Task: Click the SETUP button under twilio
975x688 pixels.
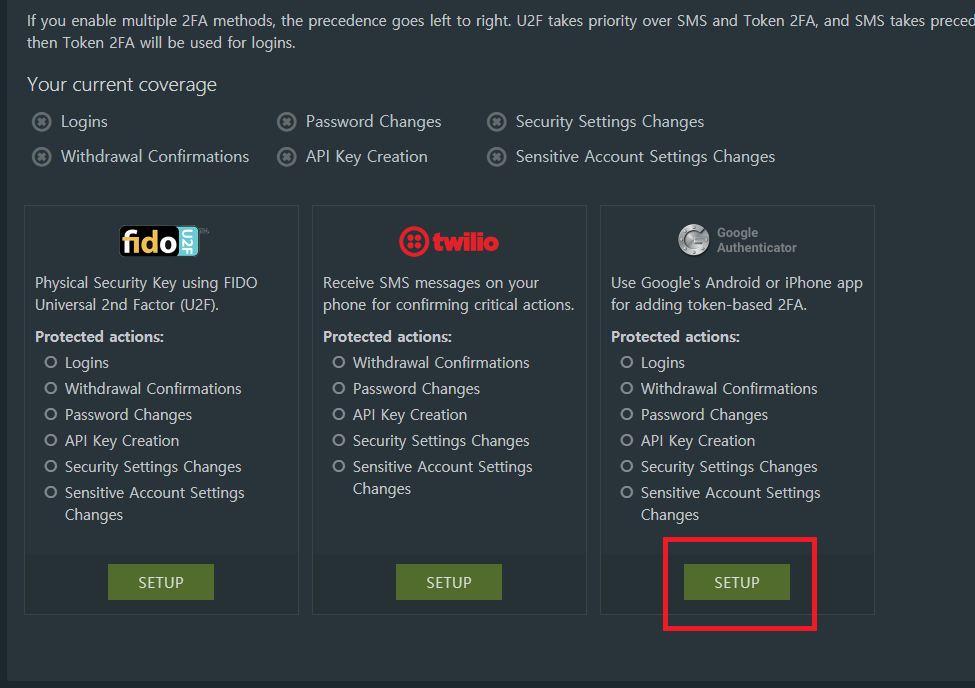Action: 449,582
